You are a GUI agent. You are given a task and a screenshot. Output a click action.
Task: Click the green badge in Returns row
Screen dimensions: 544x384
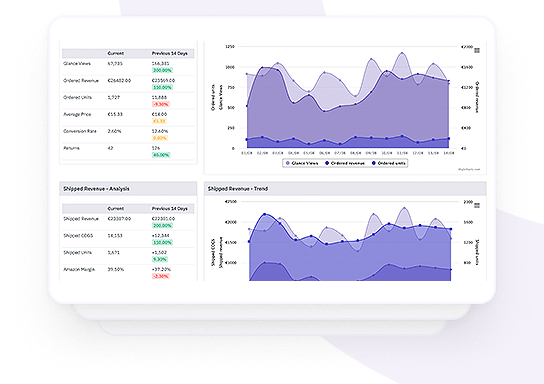coord(161,155)
